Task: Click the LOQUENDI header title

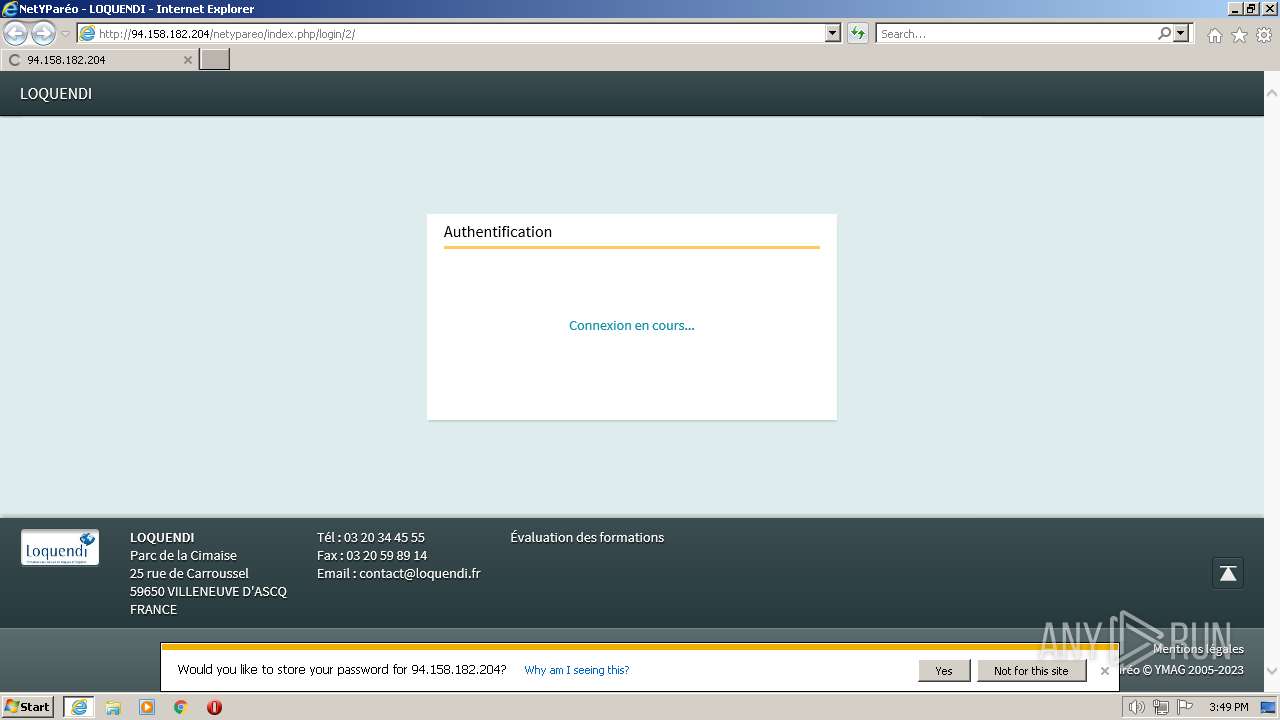Action: (x=56, y=93)
